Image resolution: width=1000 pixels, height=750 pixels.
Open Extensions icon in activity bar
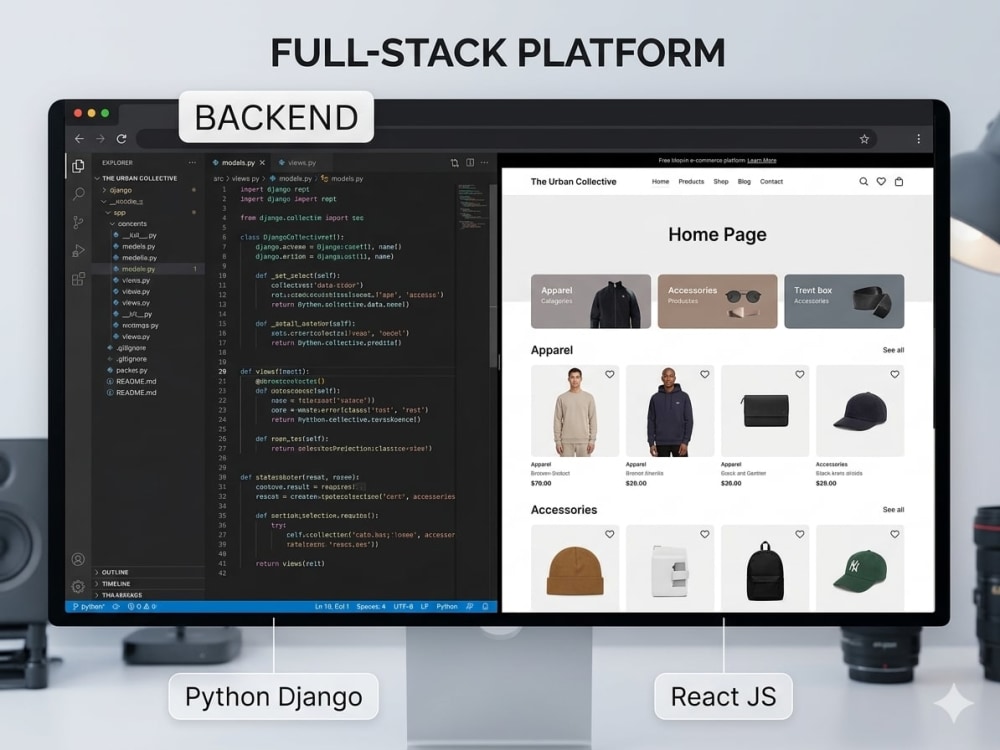(x=78, y=279)
